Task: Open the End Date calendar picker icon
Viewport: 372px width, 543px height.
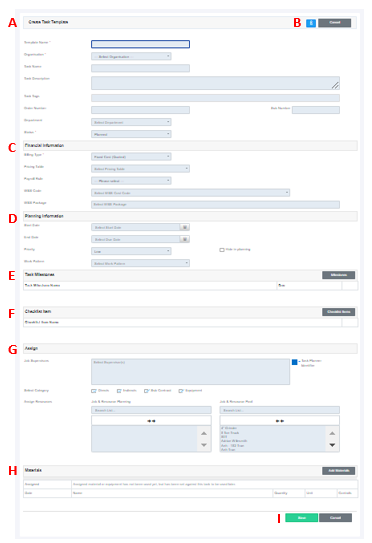Action: 185,239
